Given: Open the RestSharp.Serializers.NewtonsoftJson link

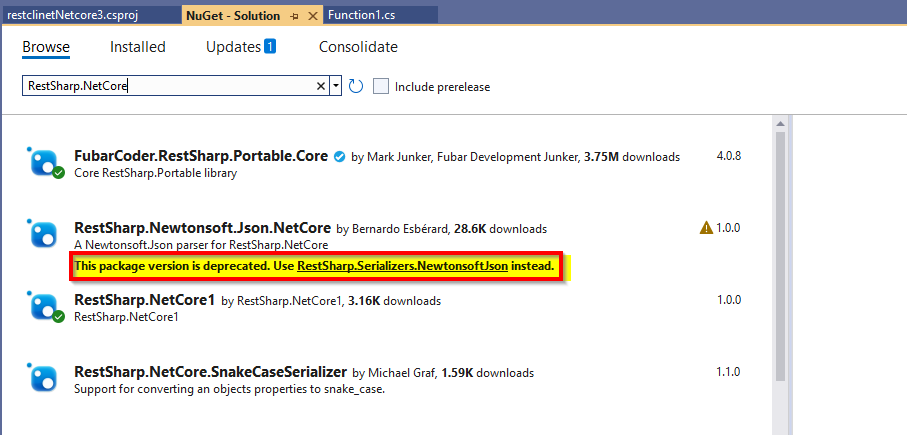Looking at the screenshot, I should pyautogui.click(x=403, y=266).
